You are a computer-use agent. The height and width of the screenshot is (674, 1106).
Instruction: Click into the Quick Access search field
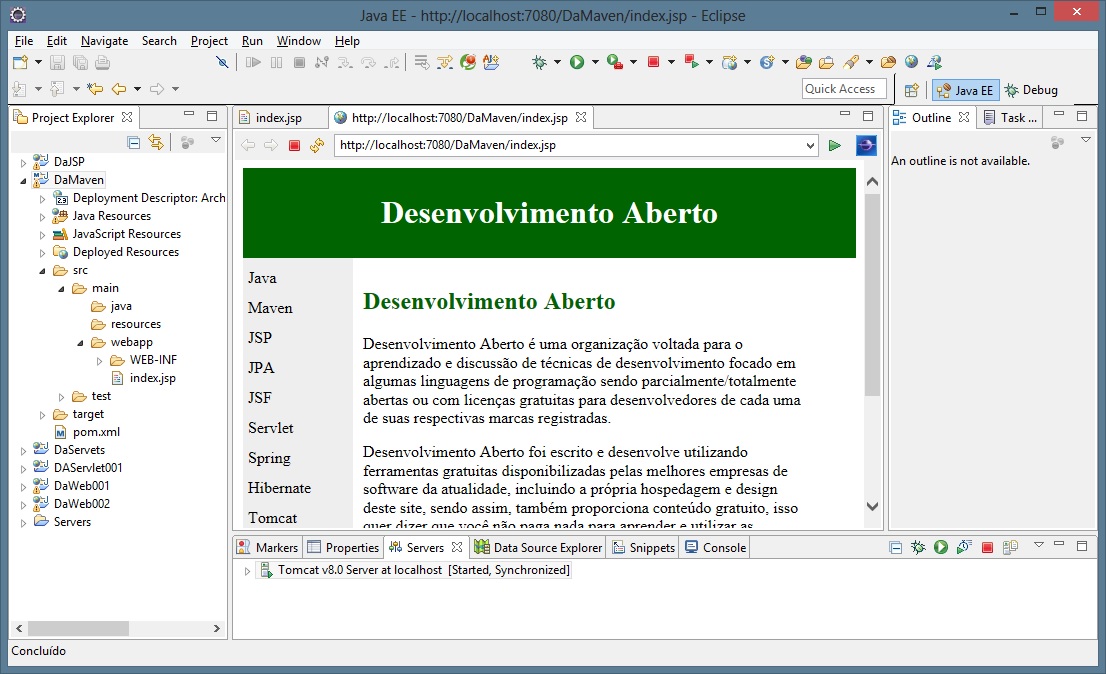pyautogui.click(x=844, y=89)
